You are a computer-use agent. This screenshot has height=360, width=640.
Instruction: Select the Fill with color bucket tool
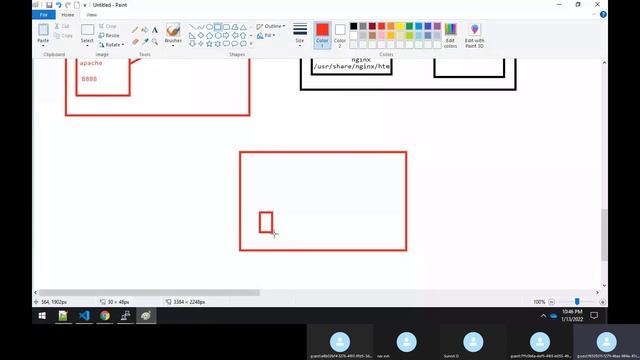(x=144, y=30)
